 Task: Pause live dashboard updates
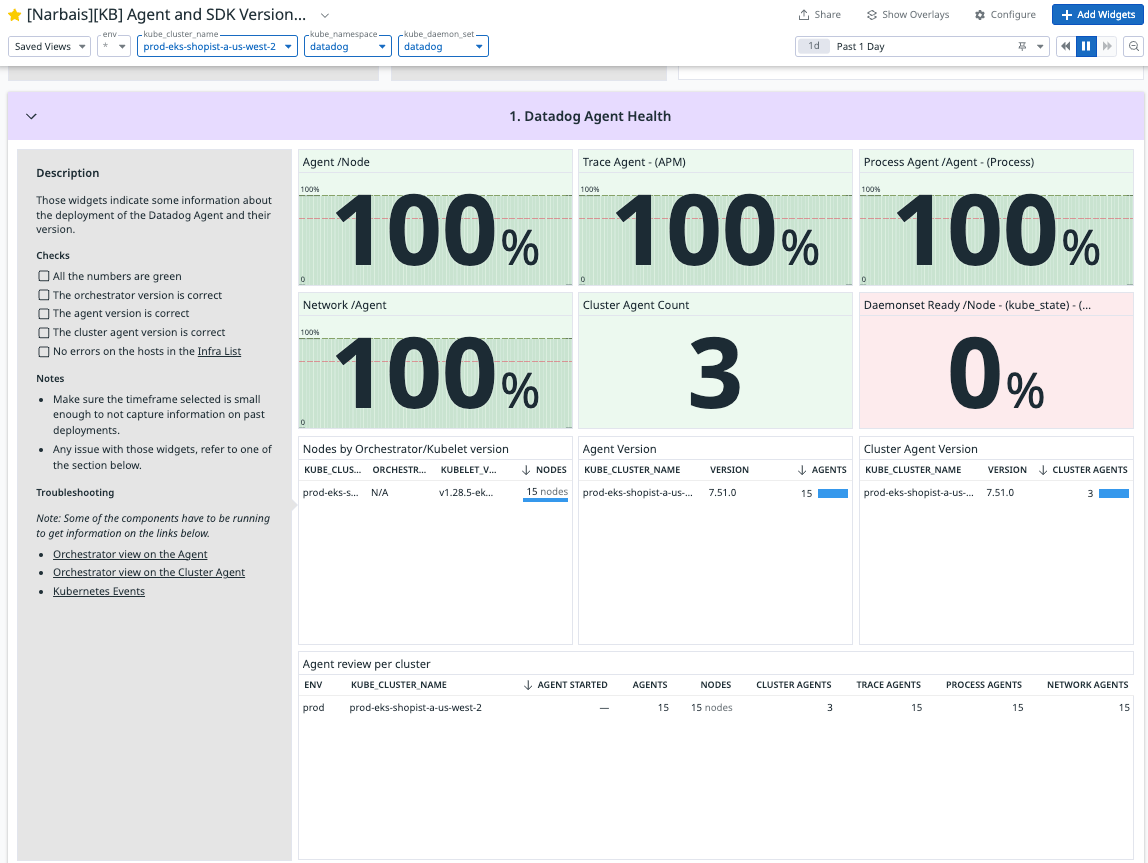click(x=1086, y=46)
